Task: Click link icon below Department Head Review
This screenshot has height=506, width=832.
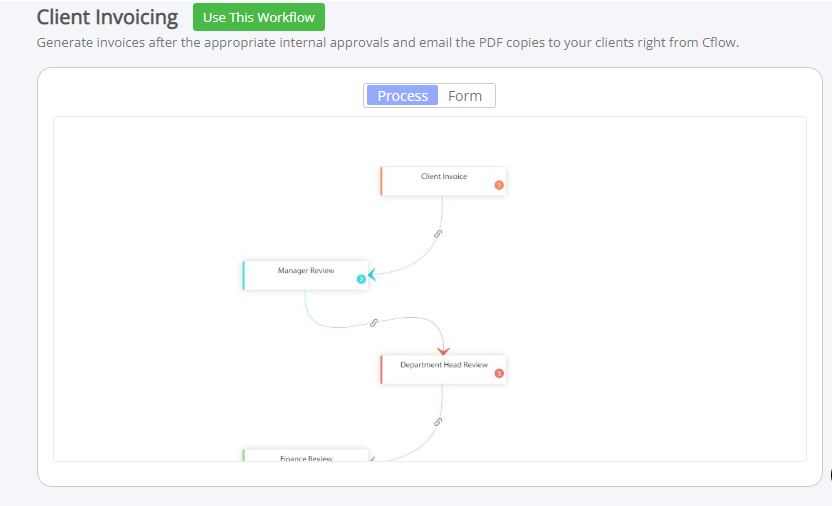Action: 438,422
